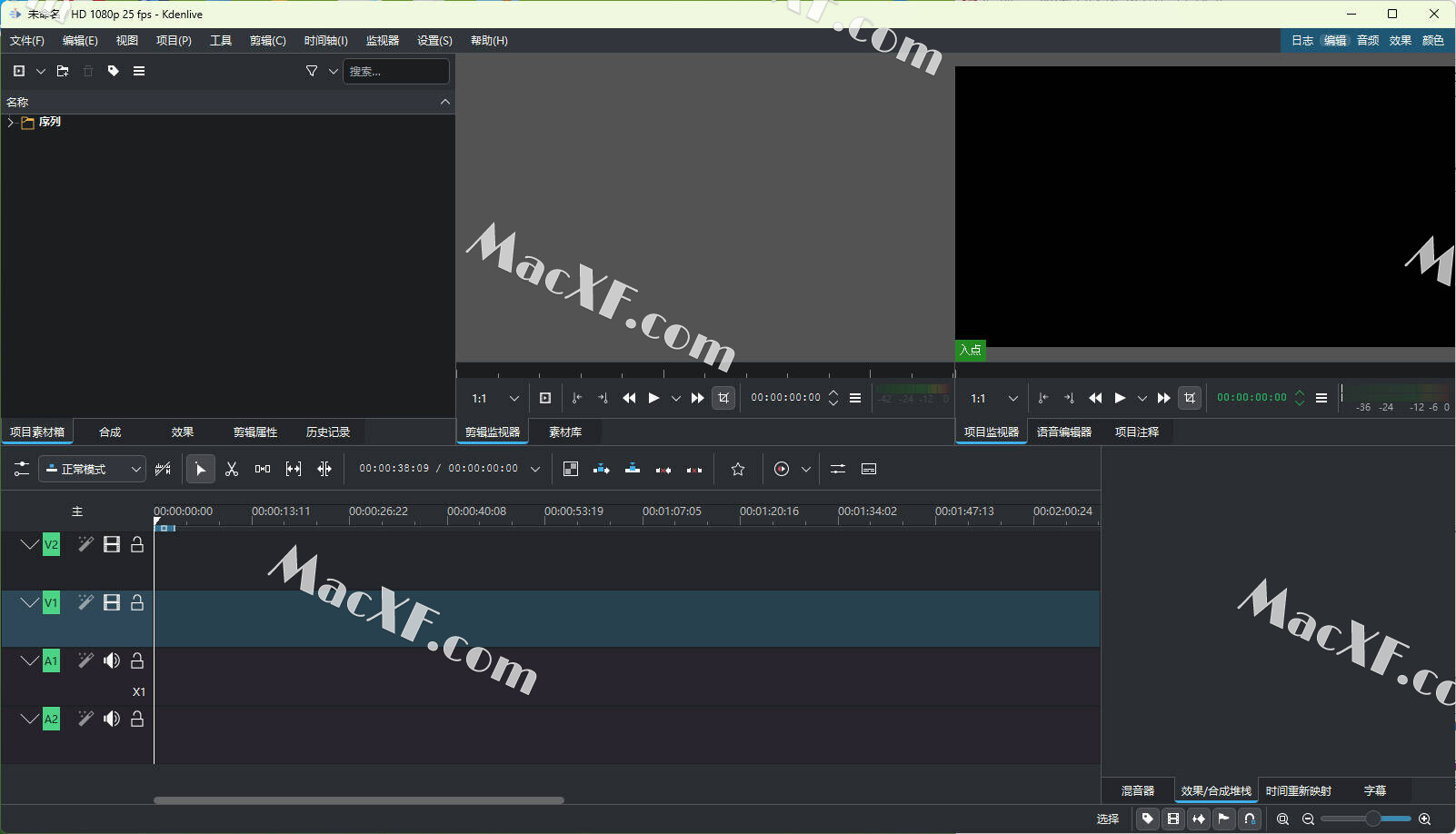This screenshot has width=1456, height=834.
Task: Open filter options dropdown arrow
Action: tap(334, 71)
